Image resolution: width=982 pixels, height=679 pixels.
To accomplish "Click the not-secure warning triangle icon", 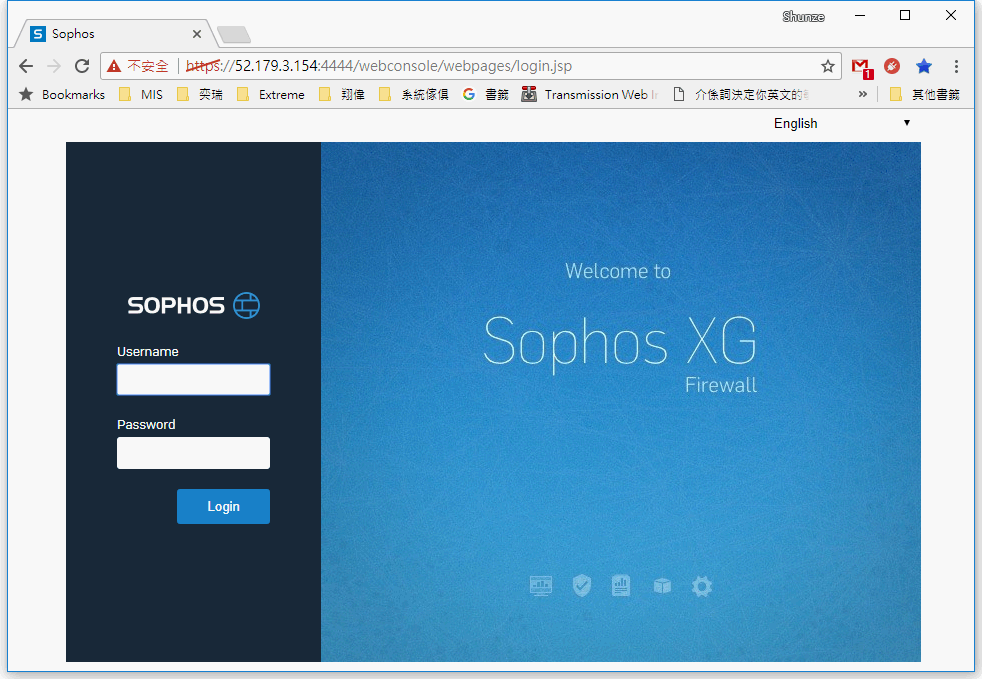I will coord(113,66).
